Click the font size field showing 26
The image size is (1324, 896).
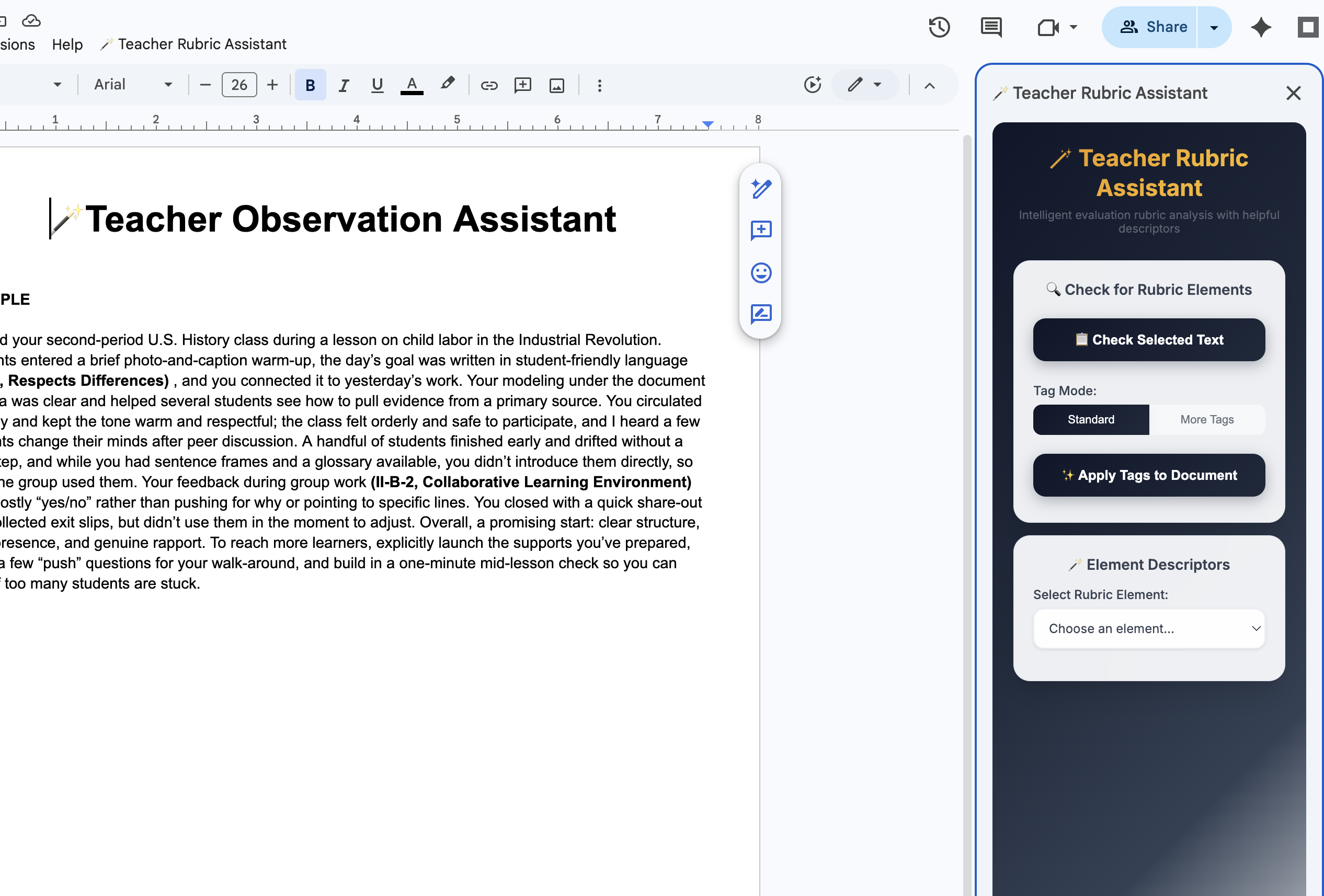point(239,84)
